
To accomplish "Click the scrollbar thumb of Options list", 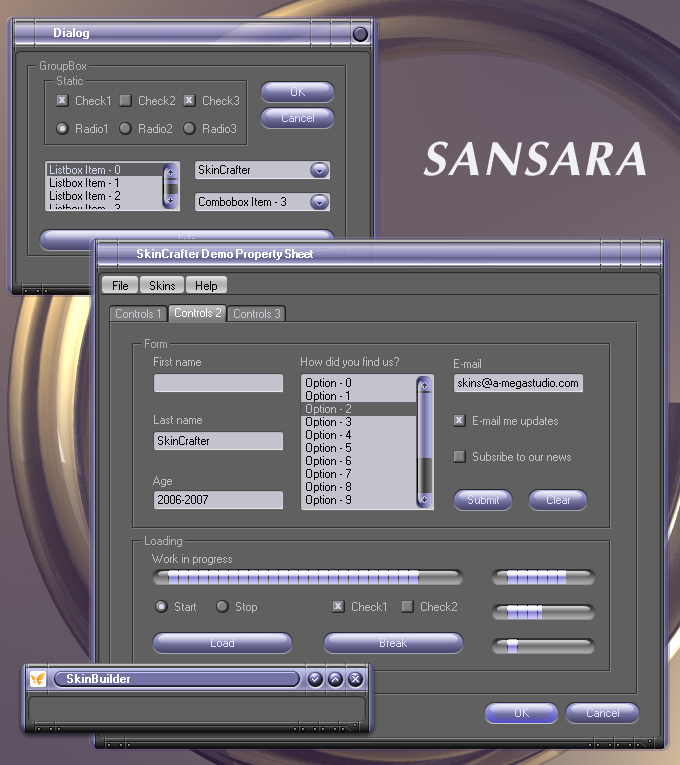I will point(424,425).
